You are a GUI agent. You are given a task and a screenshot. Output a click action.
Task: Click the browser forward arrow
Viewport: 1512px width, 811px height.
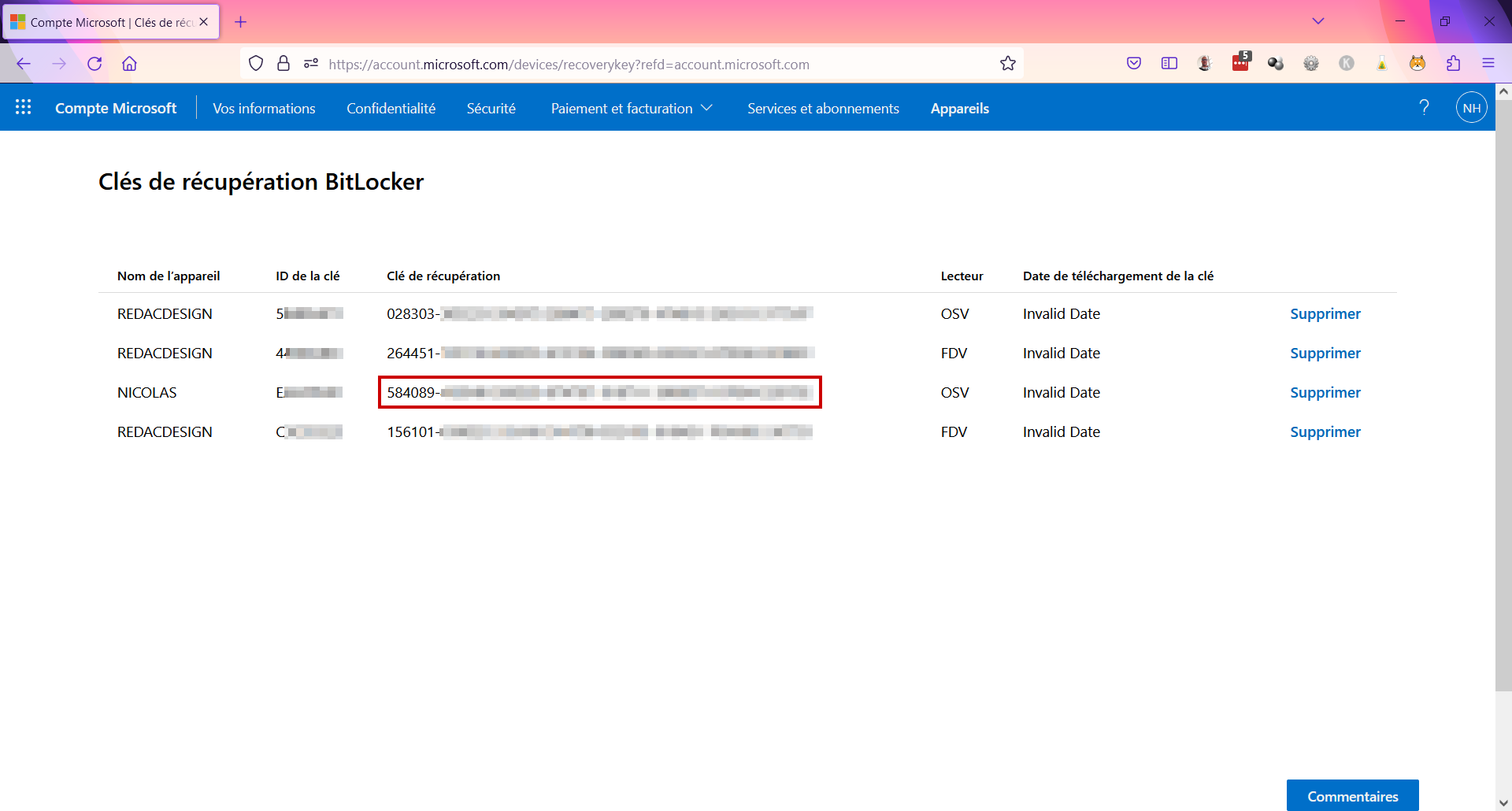tap(59, 64)
